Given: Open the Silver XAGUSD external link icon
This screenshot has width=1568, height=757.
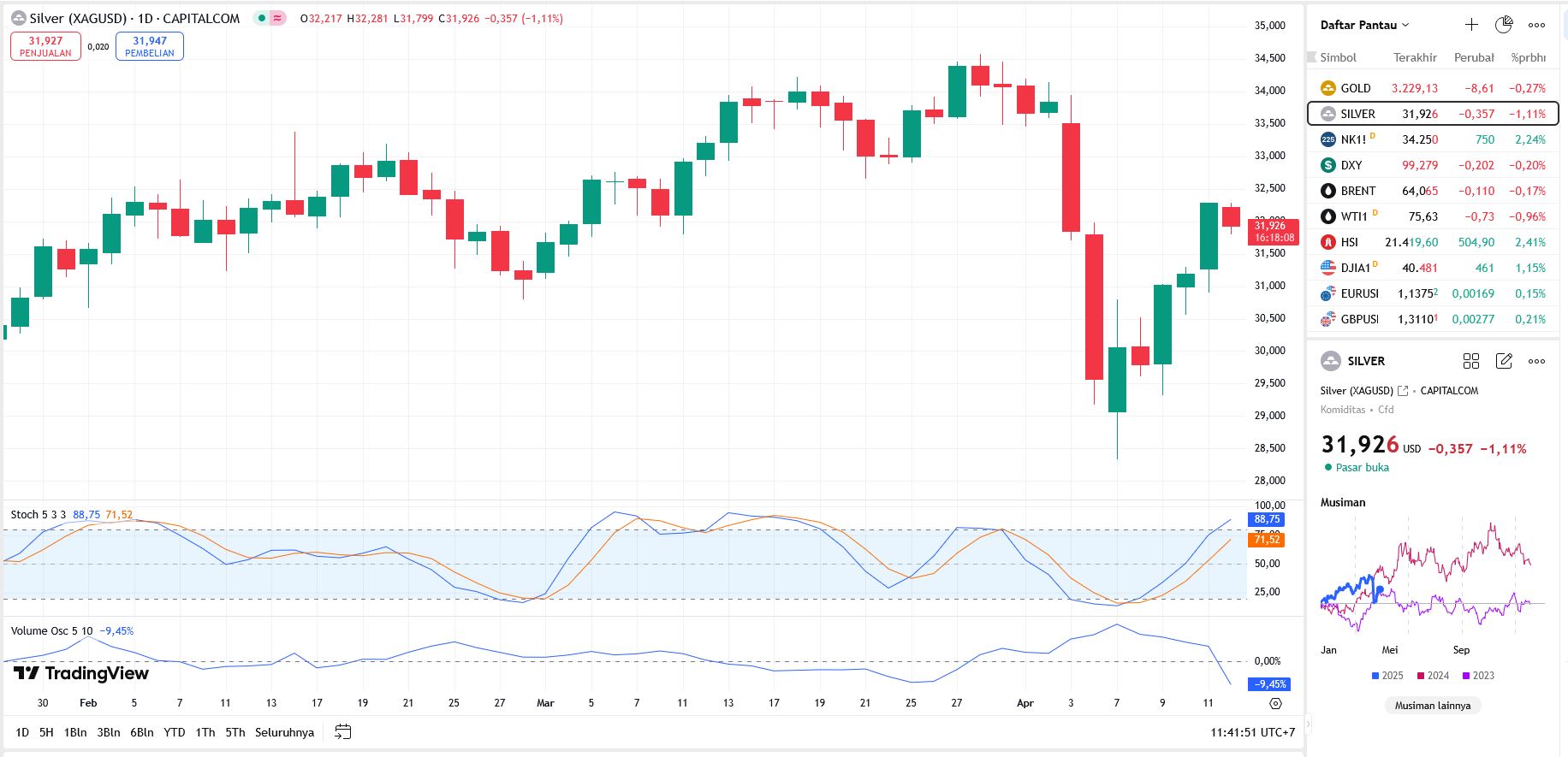Looking at the screenshot, I should [x=1403, y=391].
